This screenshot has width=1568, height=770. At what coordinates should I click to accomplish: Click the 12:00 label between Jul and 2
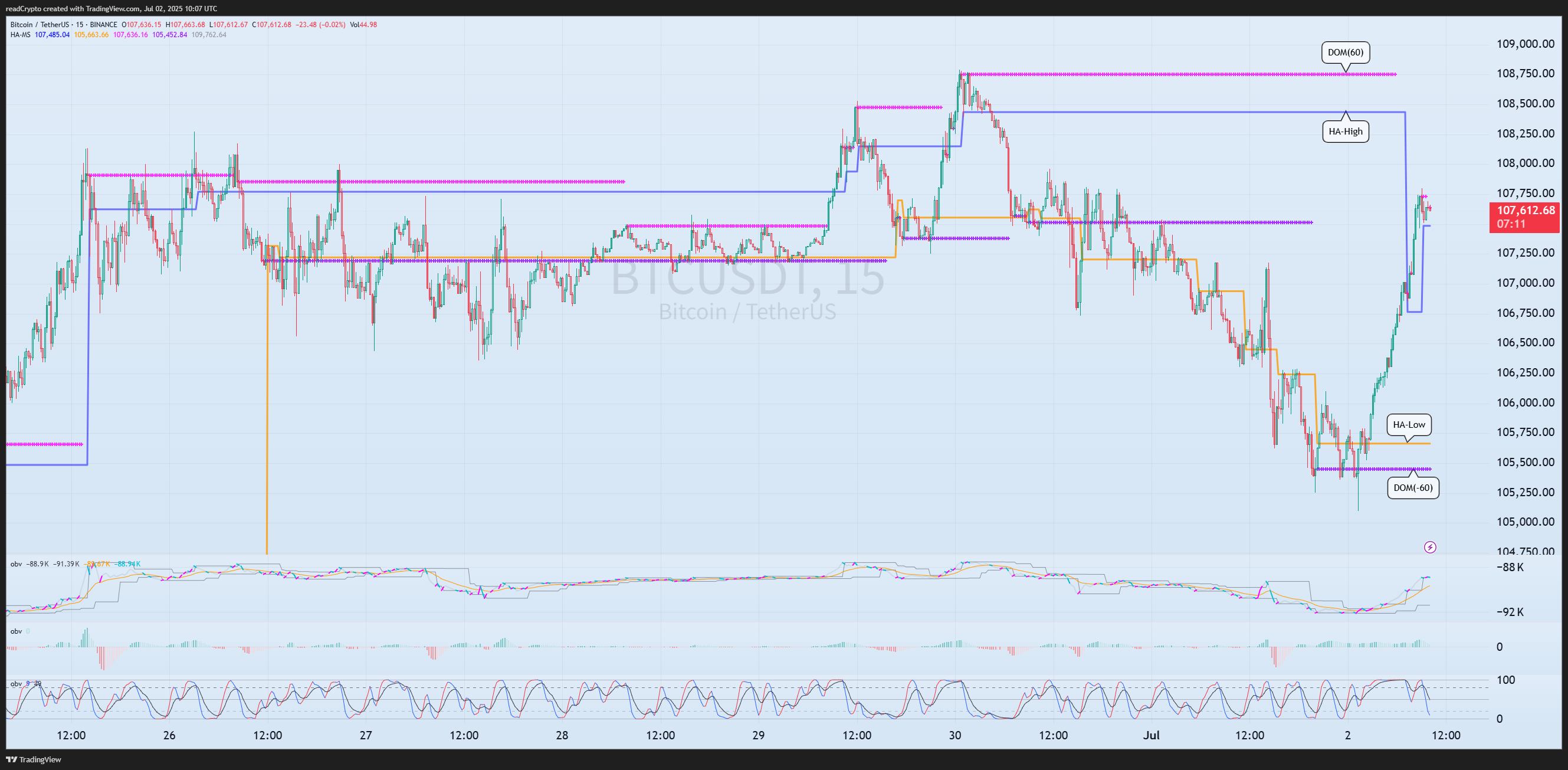point(1249,735)
